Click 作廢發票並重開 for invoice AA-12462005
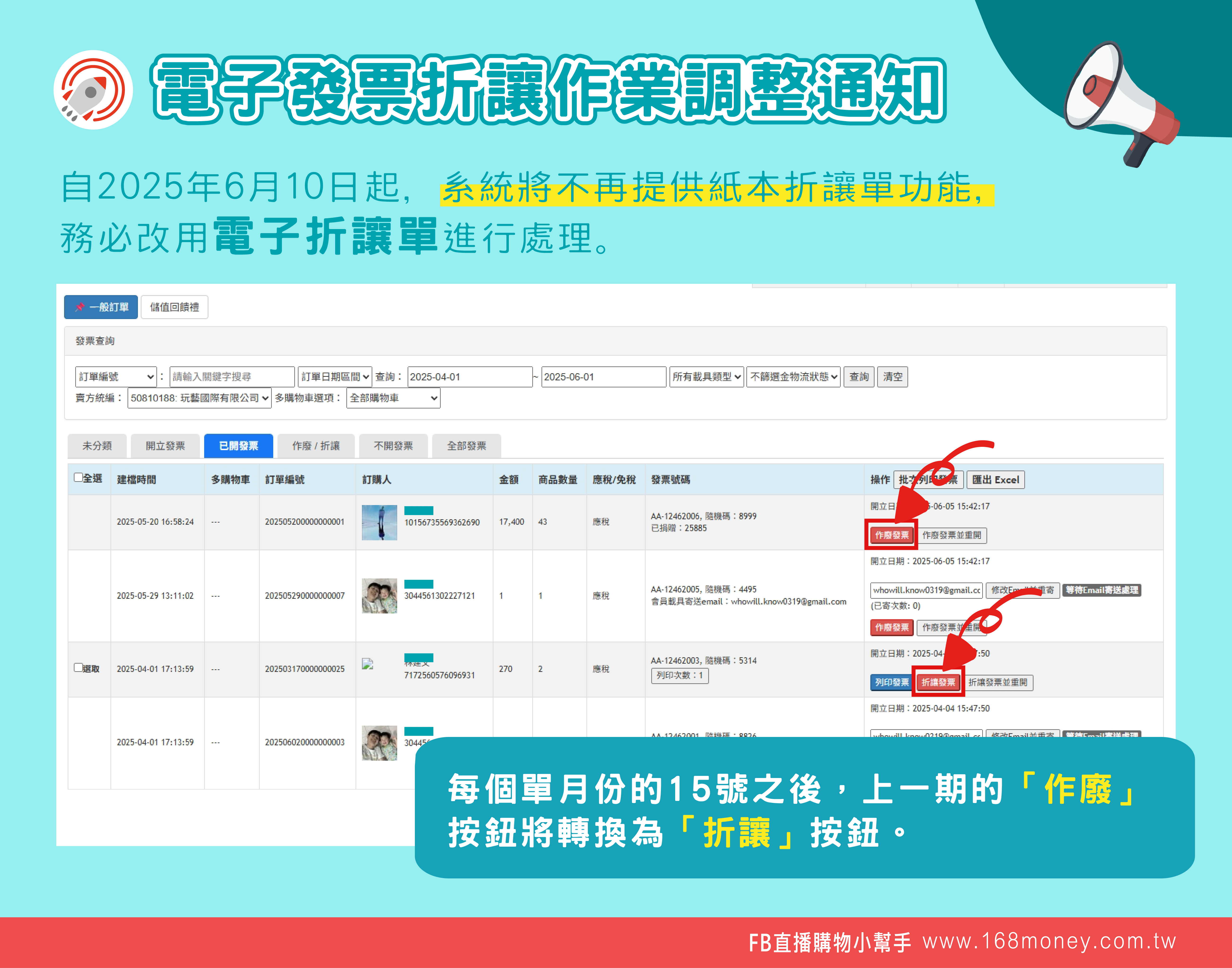 [x=952, y=627]
